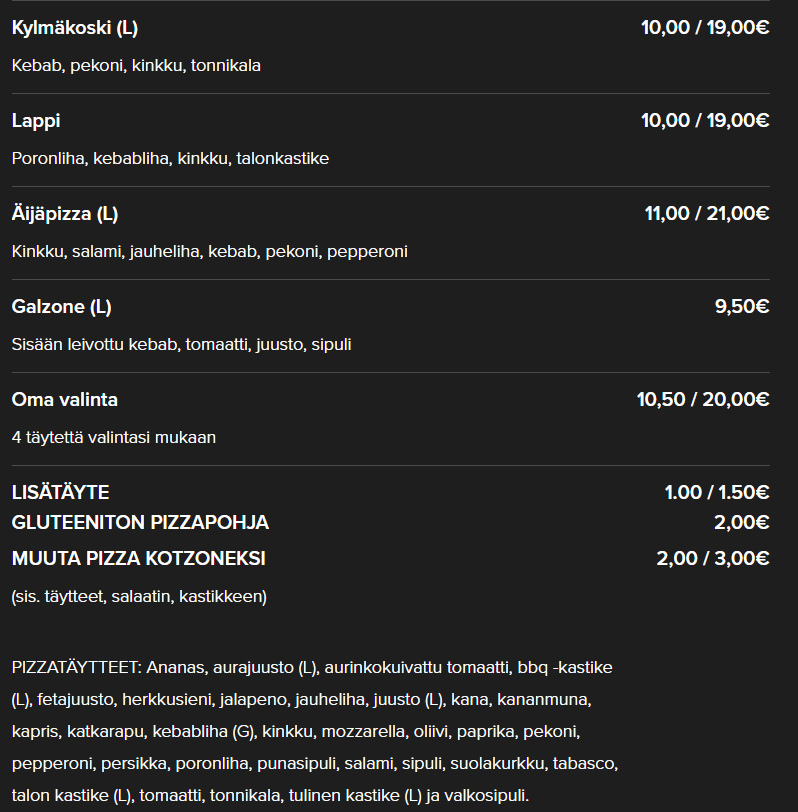
Task: Click the PIZZATÄYTTEET toppings paragraph
Action: (x=315, y=731)
